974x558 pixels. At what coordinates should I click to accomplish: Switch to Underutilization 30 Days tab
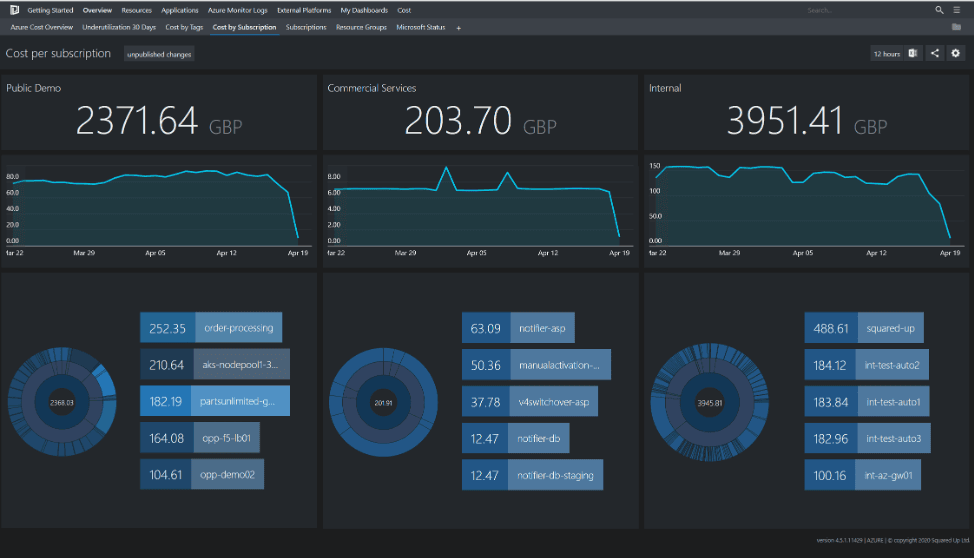119,27
